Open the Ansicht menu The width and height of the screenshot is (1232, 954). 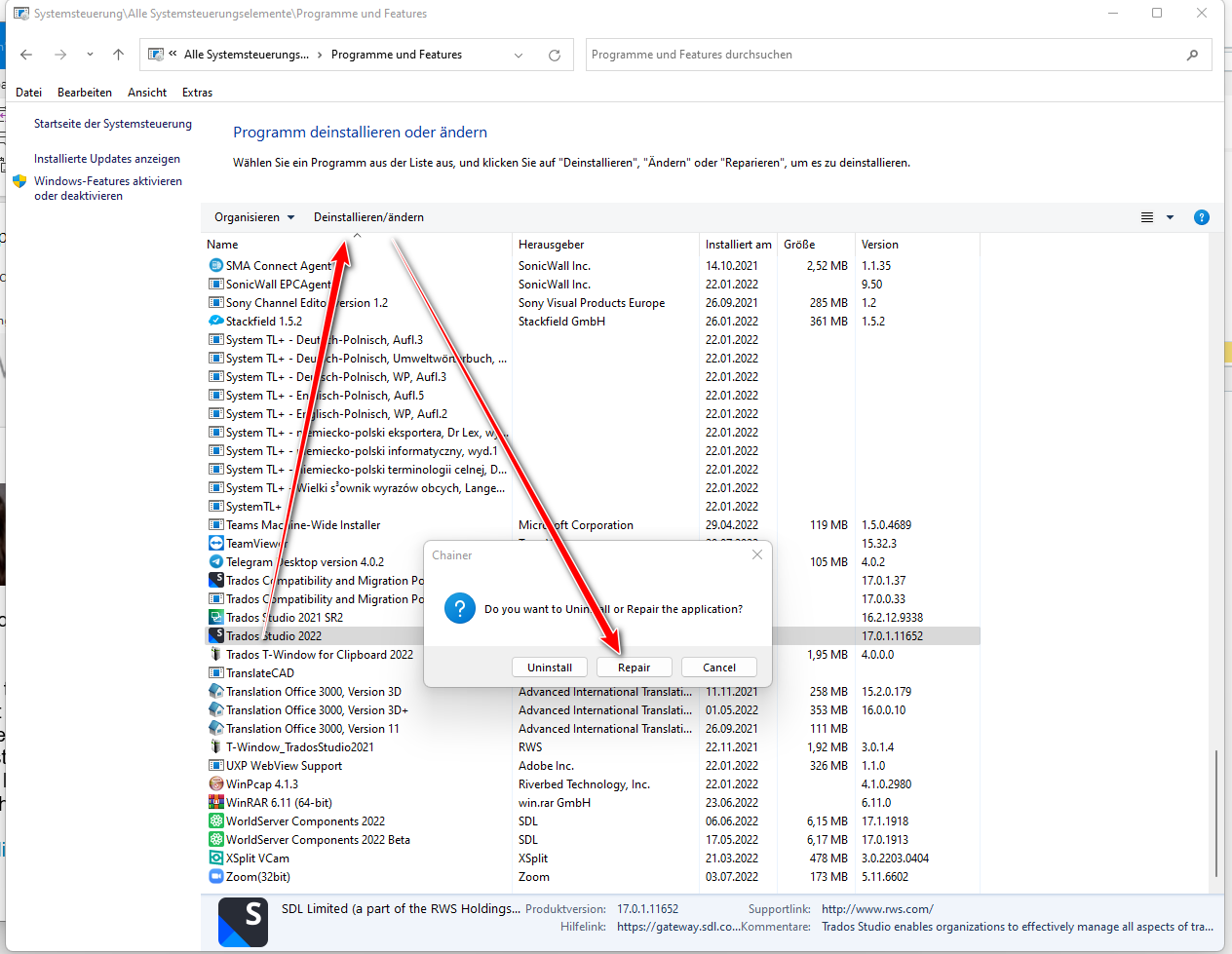click(147, 93)
